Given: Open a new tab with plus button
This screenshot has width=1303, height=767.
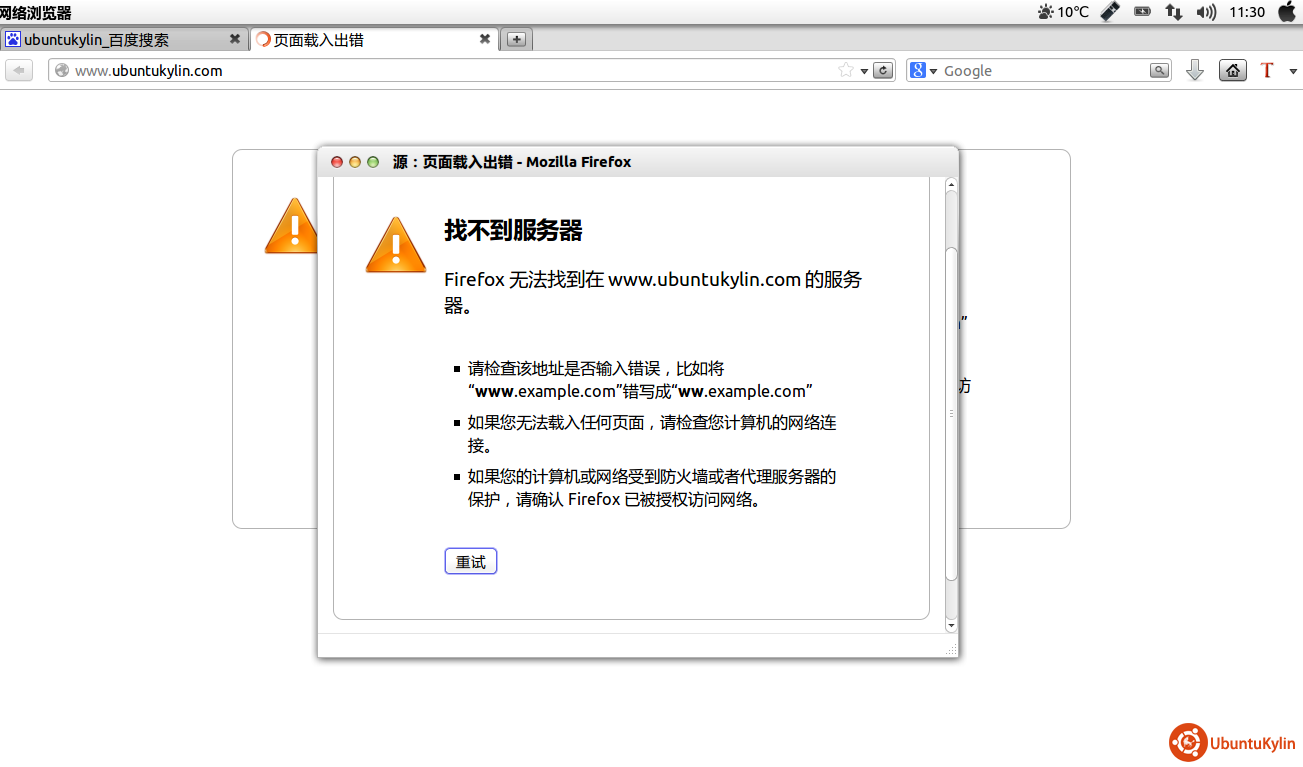Looking at the screenshot, I should (x=516, y=40).
